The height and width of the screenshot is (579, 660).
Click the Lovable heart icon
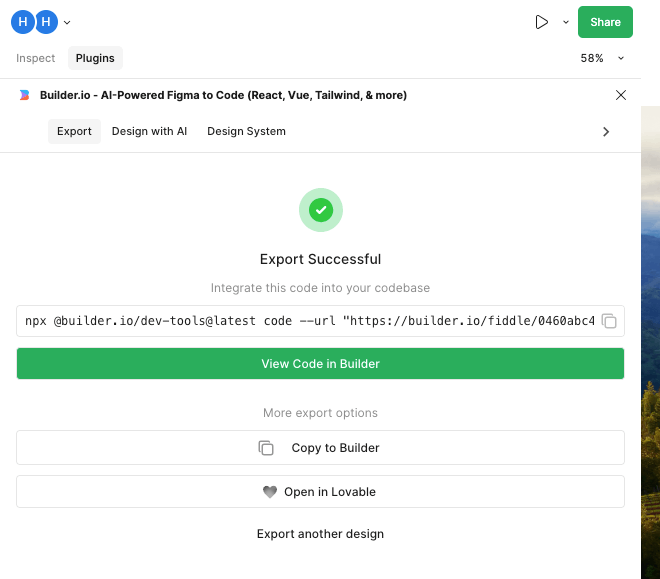pos(270,492)
